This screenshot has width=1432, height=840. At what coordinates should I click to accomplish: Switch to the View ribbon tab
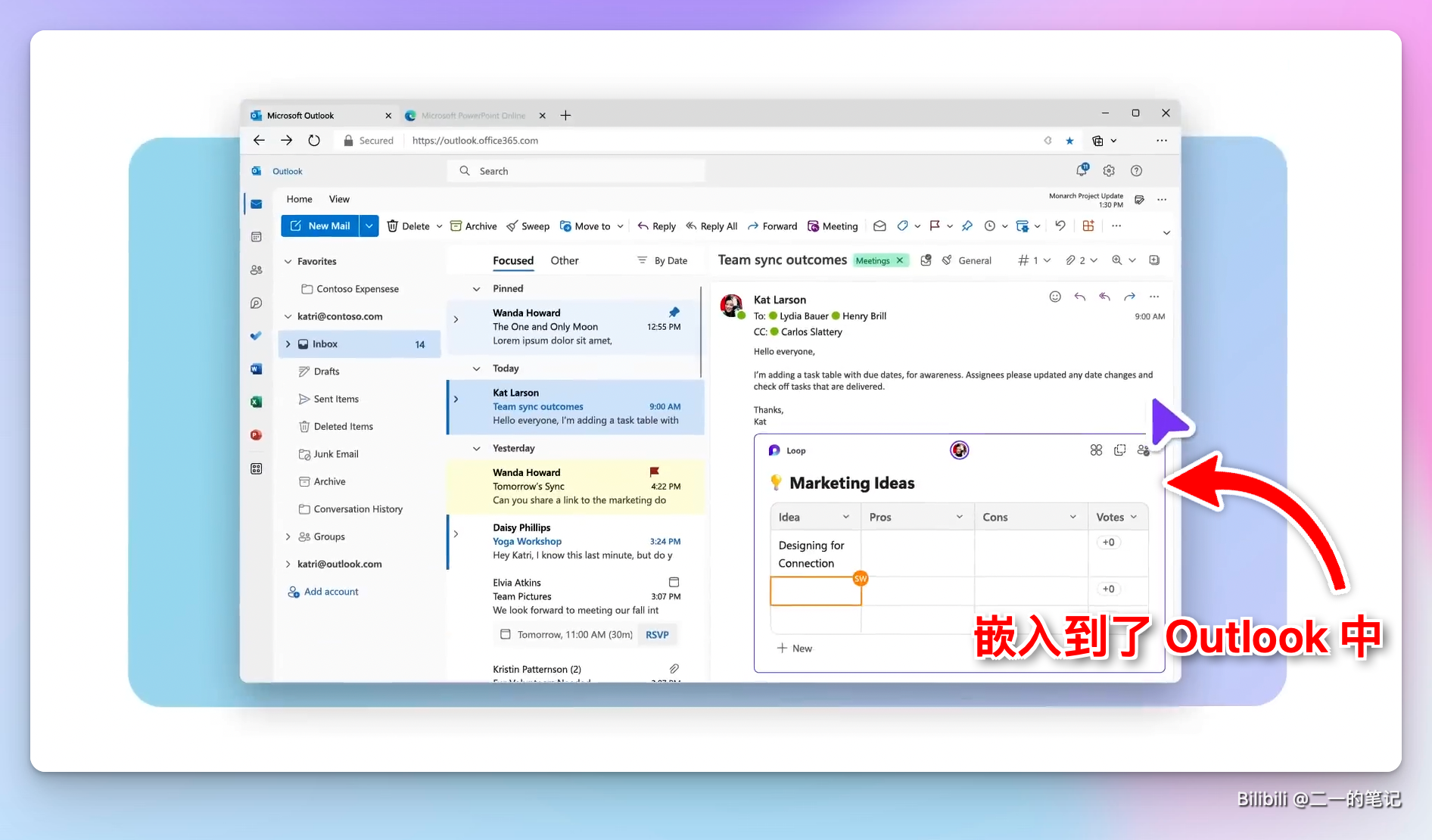tap(339, 199)
